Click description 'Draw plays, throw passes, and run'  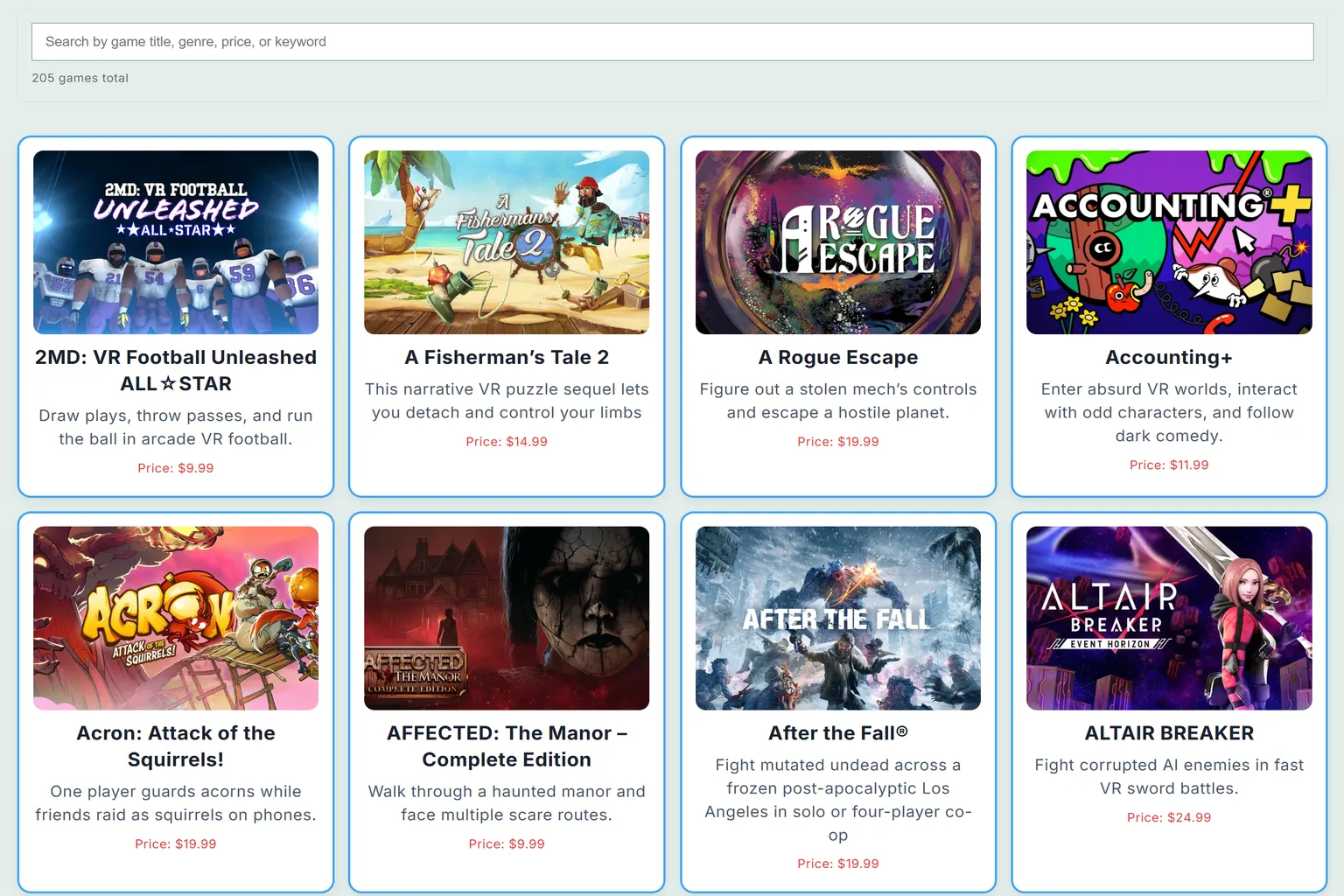(176, 427)
